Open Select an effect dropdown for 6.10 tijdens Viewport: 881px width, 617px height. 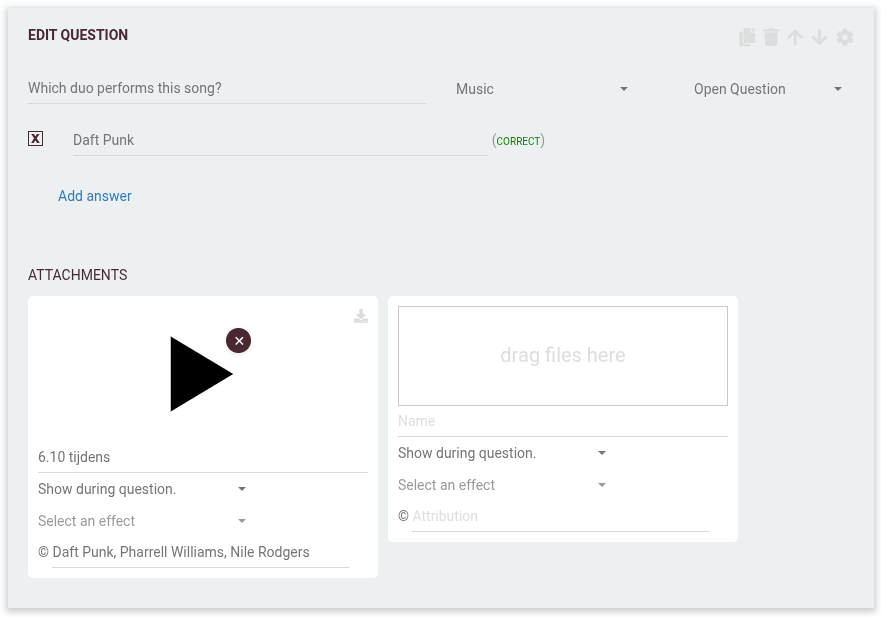[142, 521]
